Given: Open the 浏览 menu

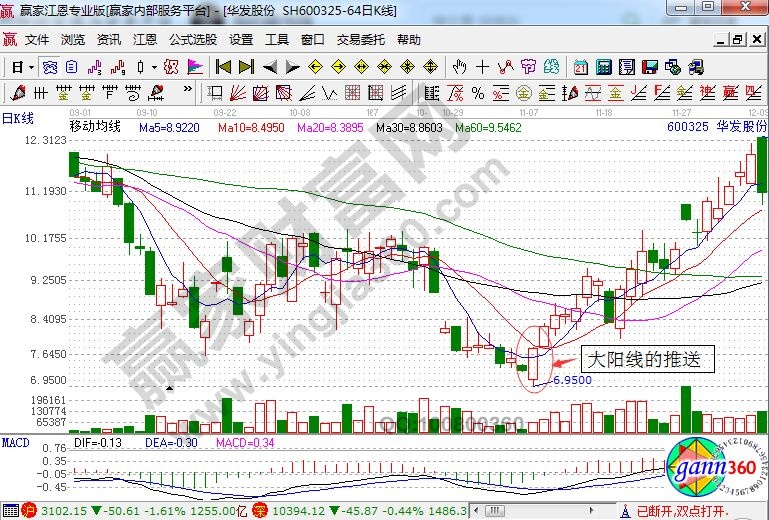Looking at the screenshot, I should pyautogui.click(x=73, y=40).
